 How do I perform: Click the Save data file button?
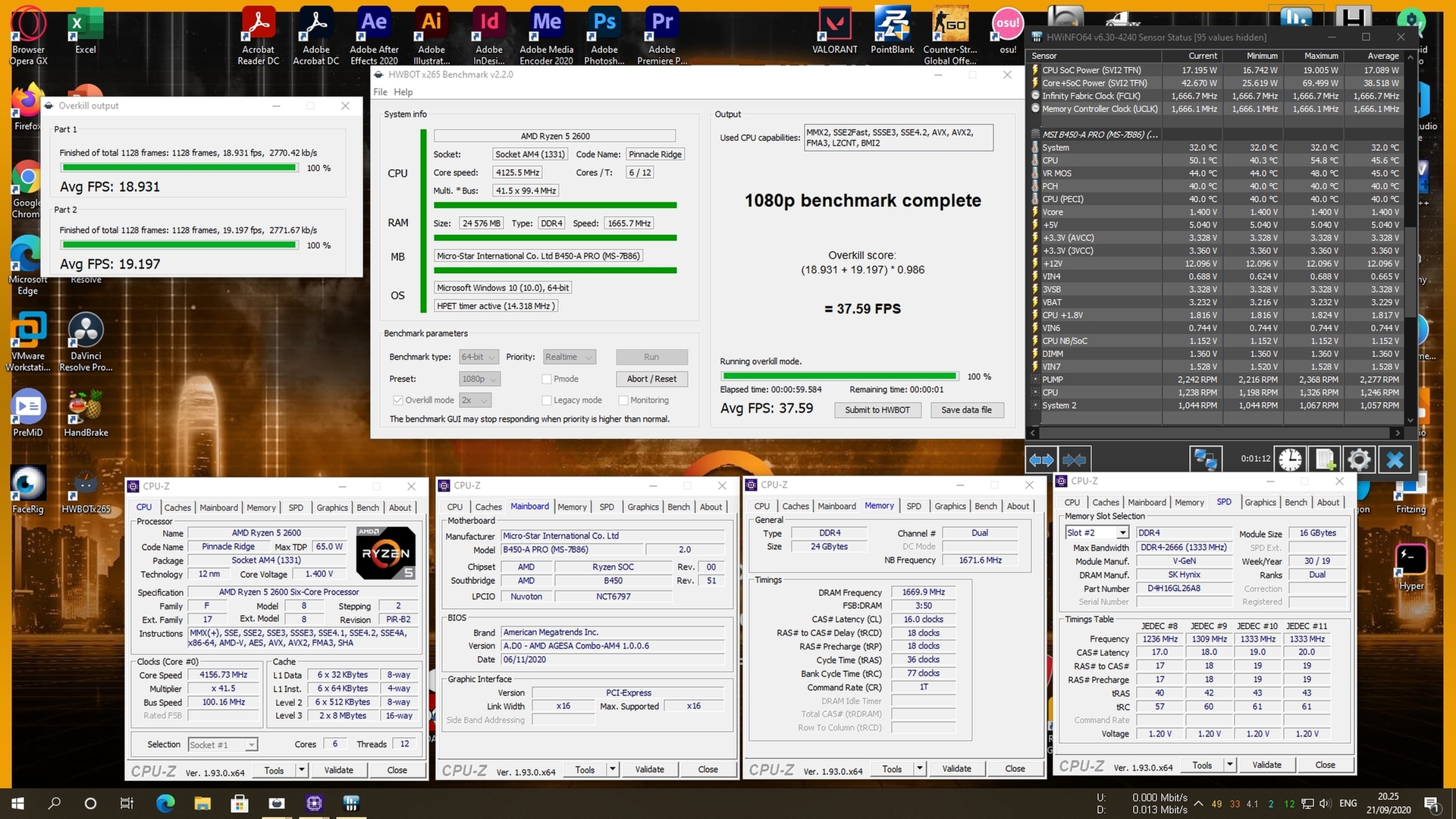966,410
